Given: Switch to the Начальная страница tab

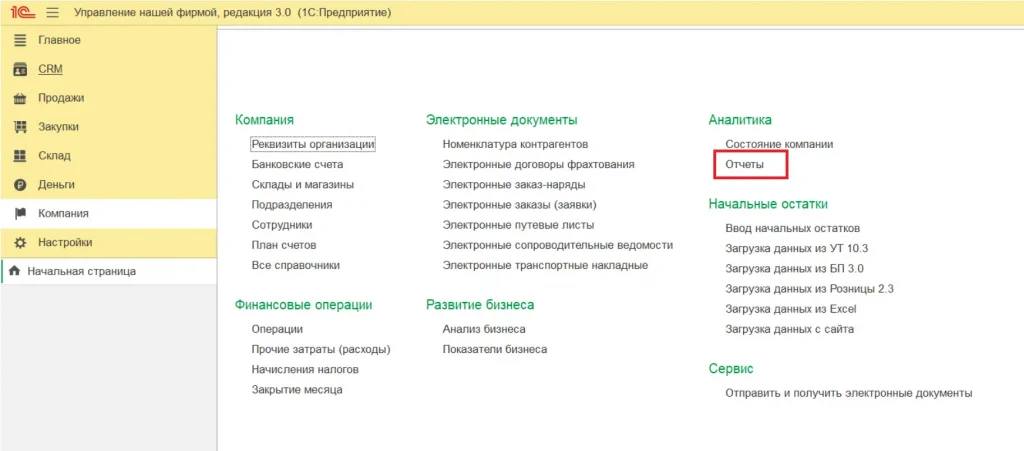Looking at the screenshot, I should [x=81, y=271].
